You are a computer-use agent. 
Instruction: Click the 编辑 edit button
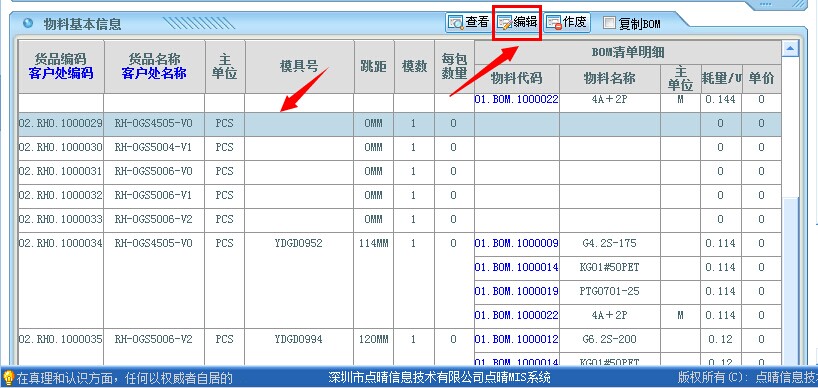click(518, 22)
